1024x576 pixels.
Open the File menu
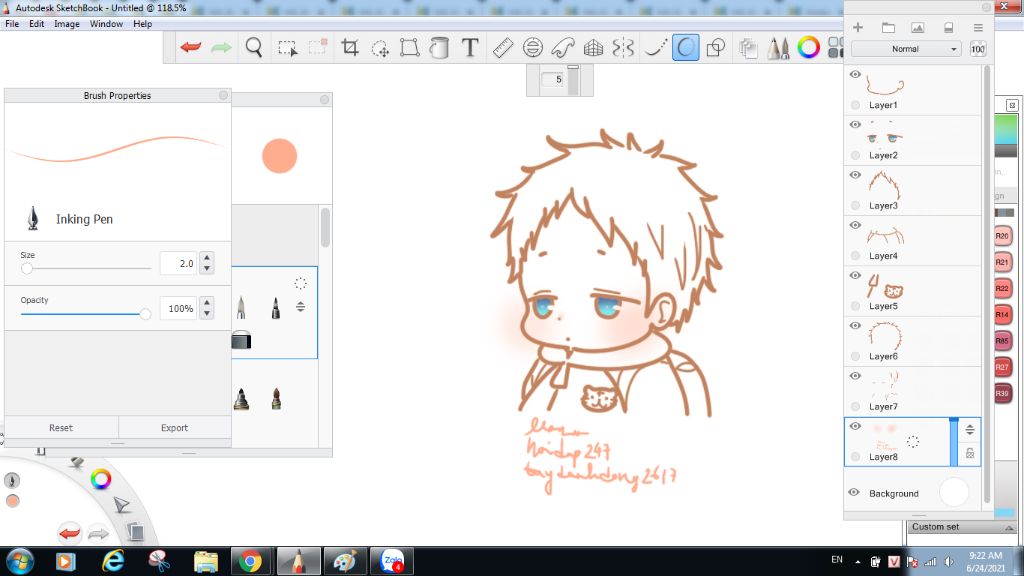click(12, 24)
